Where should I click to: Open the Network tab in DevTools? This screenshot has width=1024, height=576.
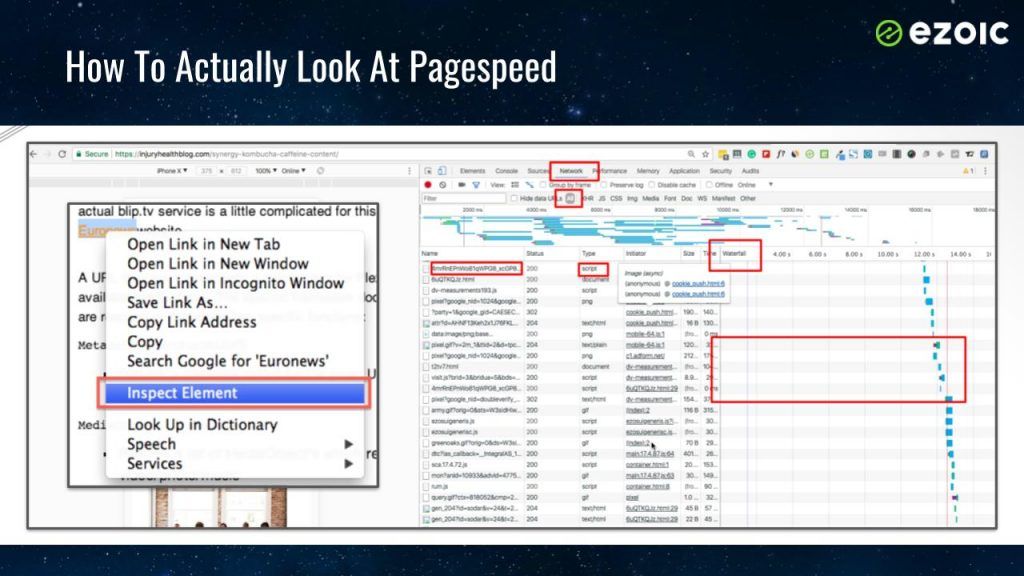(x=571, y=171)
